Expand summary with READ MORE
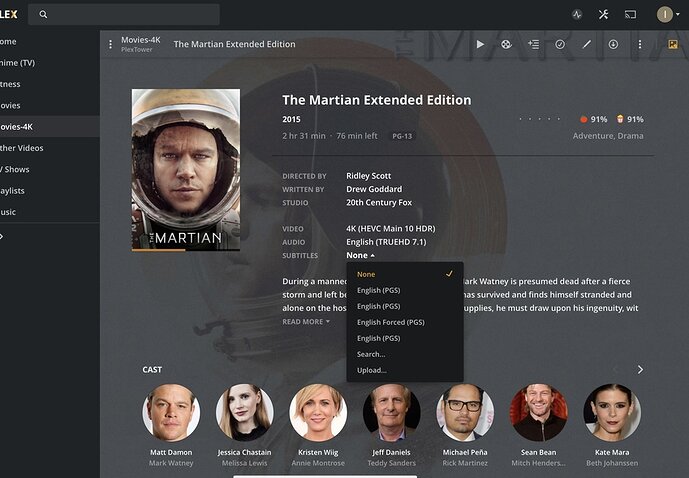Viewport: 689px width, 478px height. pyautogui.click(x=306, y=322)
